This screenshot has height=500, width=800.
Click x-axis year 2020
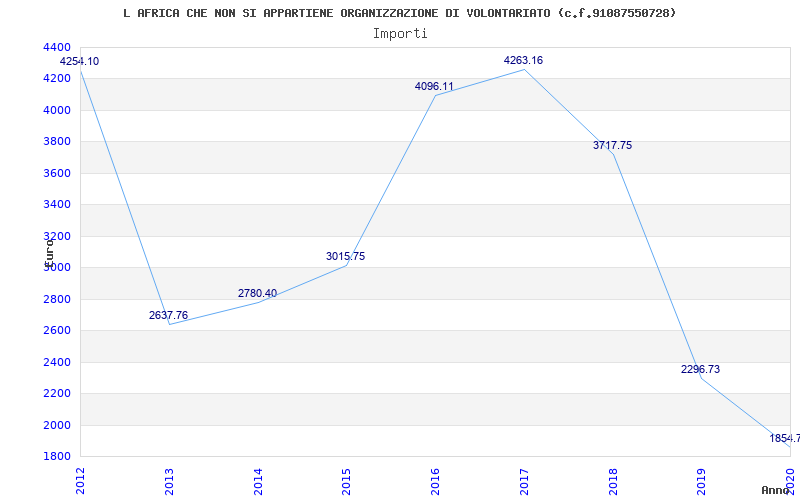(790, 481)
